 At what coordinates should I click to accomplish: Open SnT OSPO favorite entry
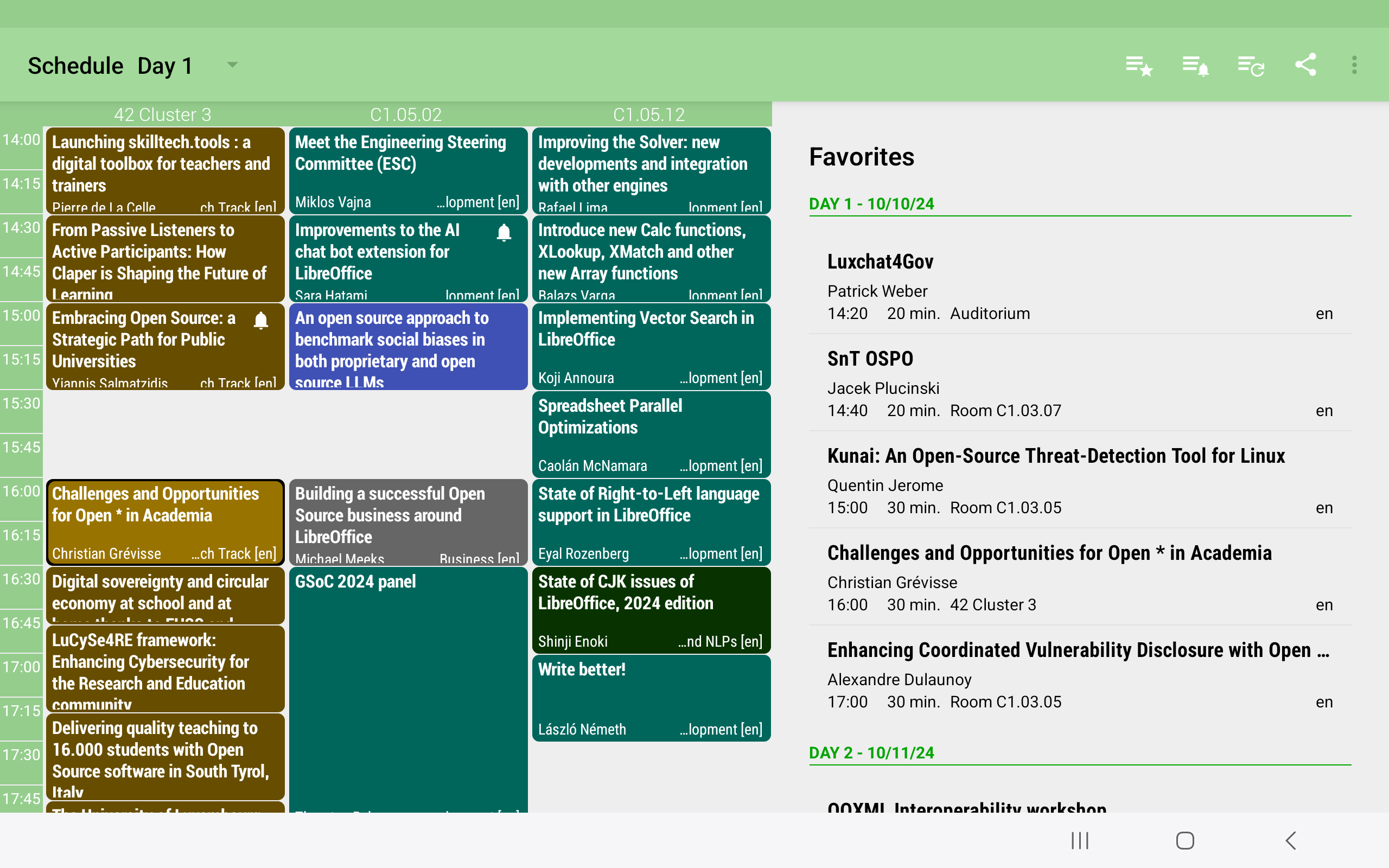pyautogui.click(x=1080, y=383)
